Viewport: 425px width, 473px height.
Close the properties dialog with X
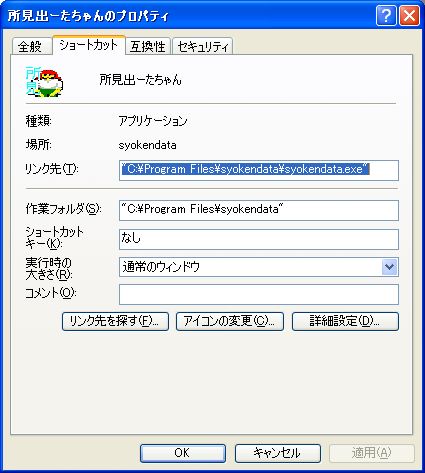[x=409, y=16]
